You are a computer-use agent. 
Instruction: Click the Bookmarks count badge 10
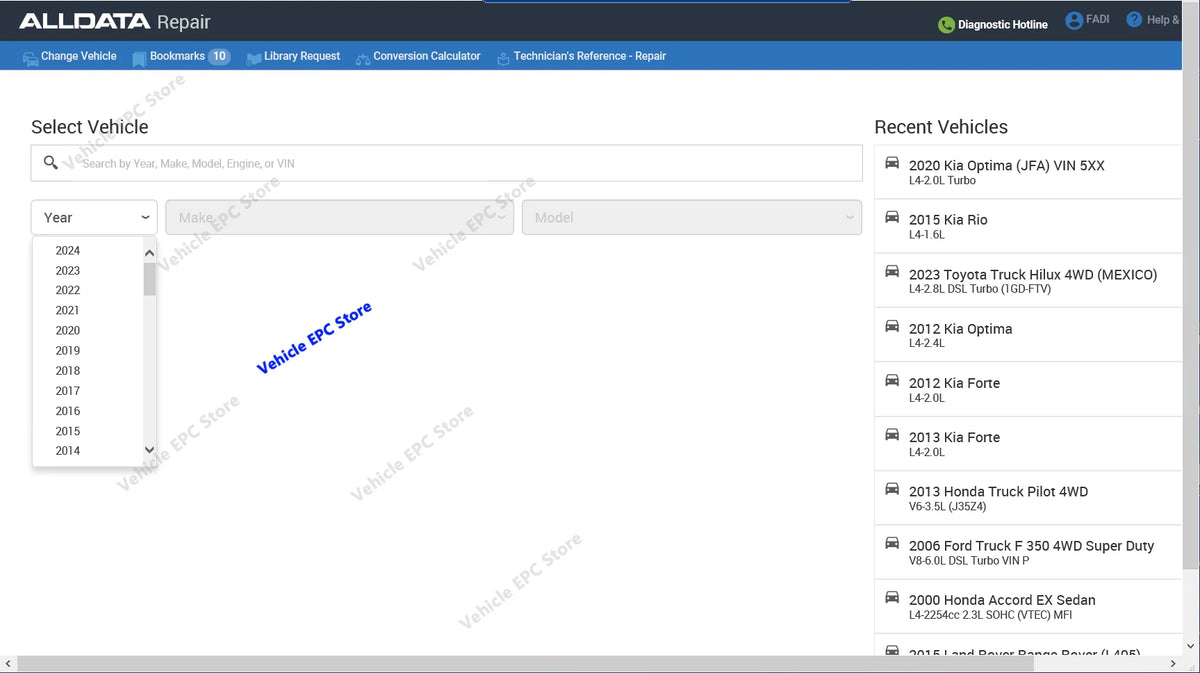tap(219, 57)
